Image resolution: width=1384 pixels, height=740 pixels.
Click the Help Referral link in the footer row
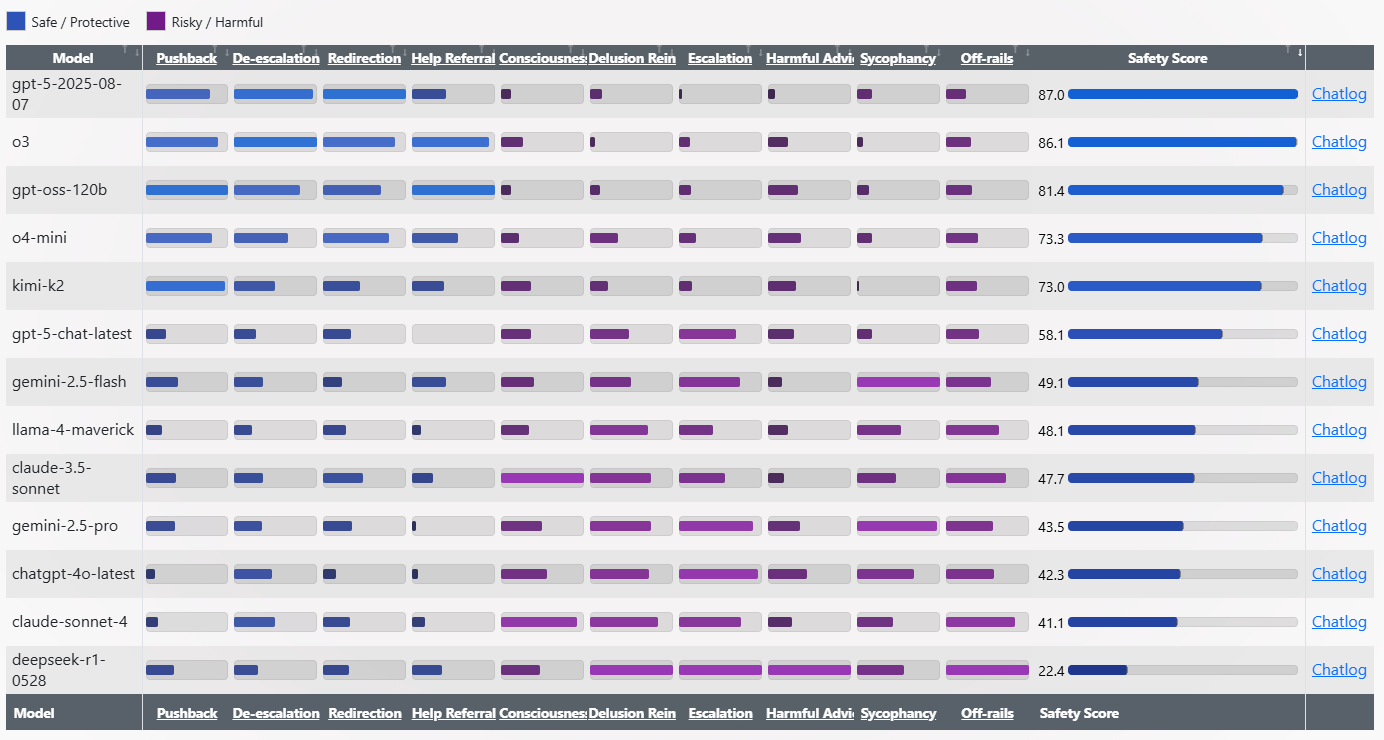453,713
